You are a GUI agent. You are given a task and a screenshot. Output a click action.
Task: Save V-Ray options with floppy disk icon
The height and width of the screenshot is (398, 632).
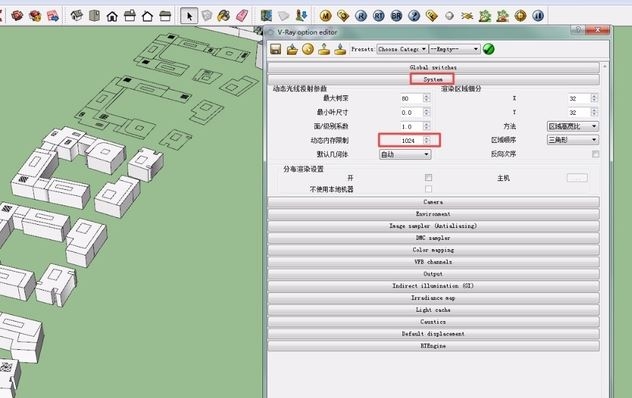[276, 49]
